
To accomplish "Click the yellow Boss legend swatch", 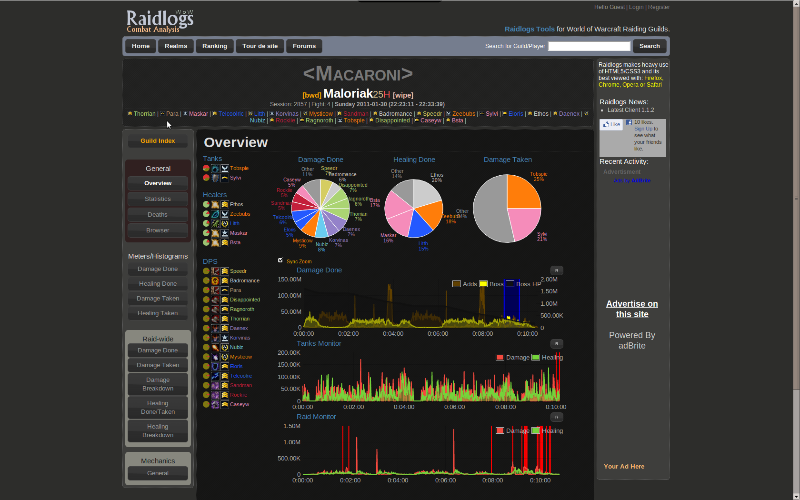I will (x=483, y=284).
